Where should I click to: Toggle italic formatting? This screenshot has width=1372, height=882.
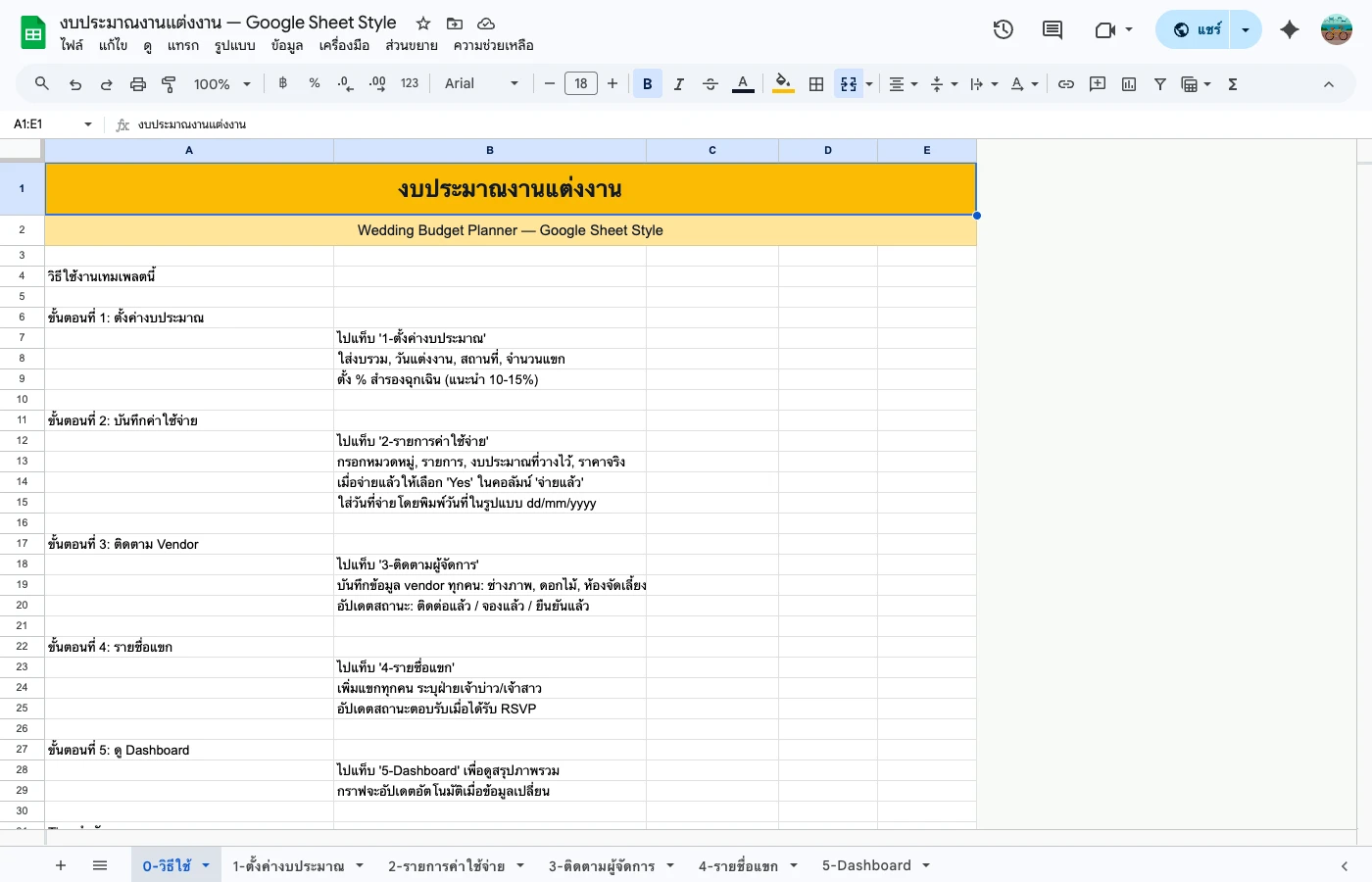(x=678, y=83)
